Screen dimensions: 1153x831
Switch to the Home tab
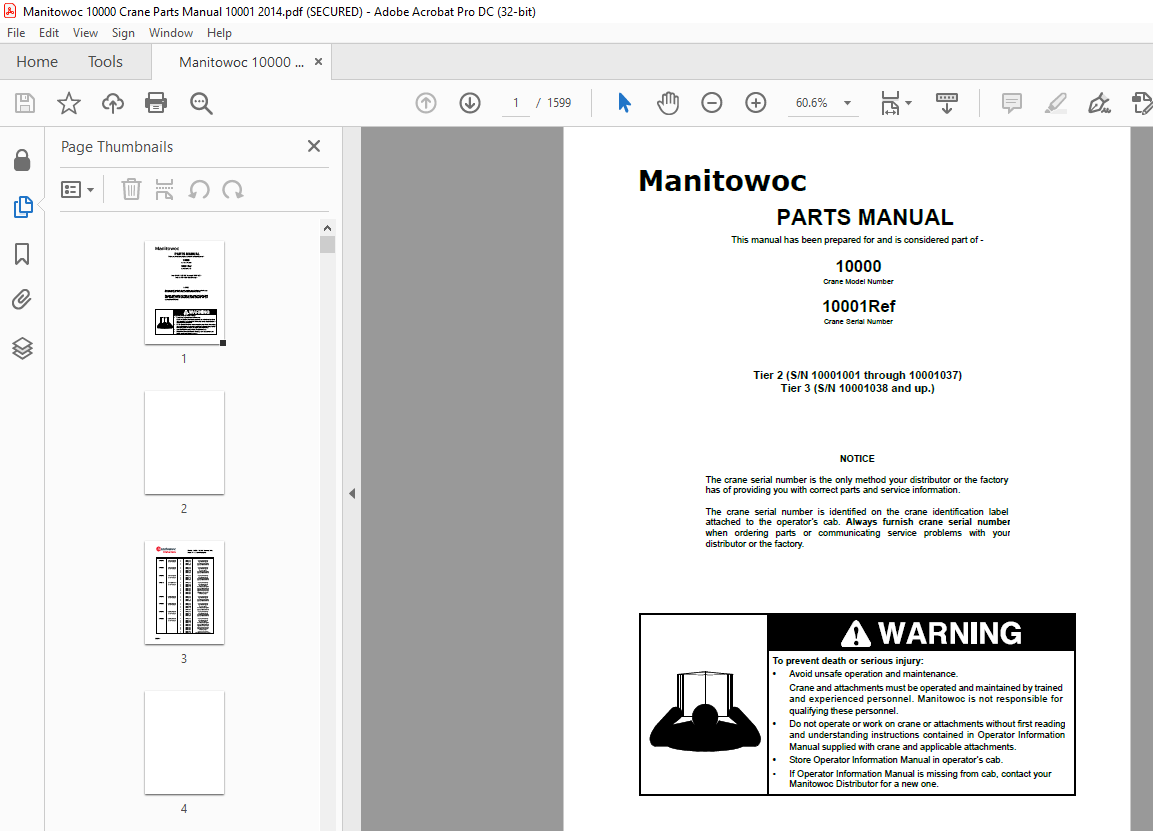point(37,62)
